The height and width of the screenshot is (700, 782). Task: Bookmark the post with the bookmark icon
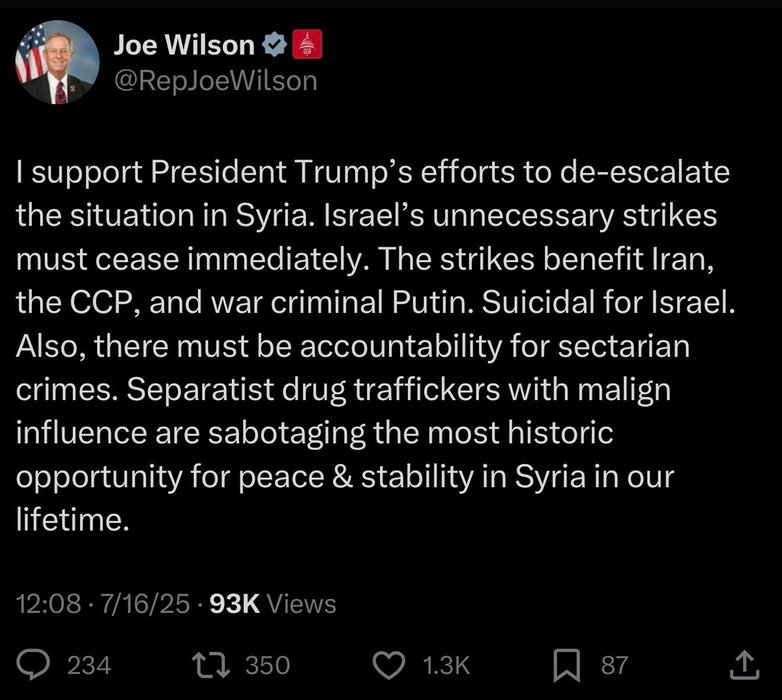tap(567, 664)
